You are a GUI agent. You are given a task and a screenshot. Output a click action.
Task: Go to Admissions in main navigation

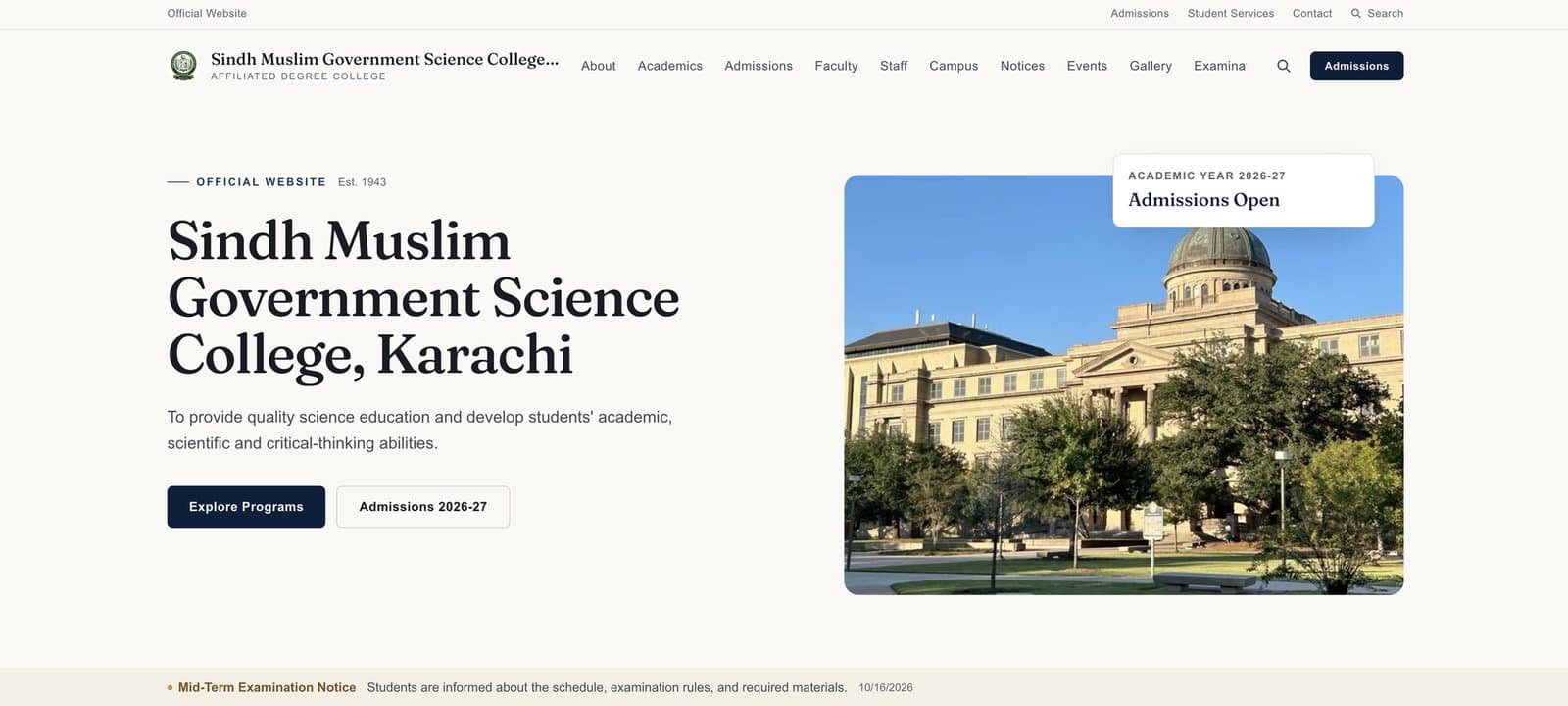pos(759,66)
